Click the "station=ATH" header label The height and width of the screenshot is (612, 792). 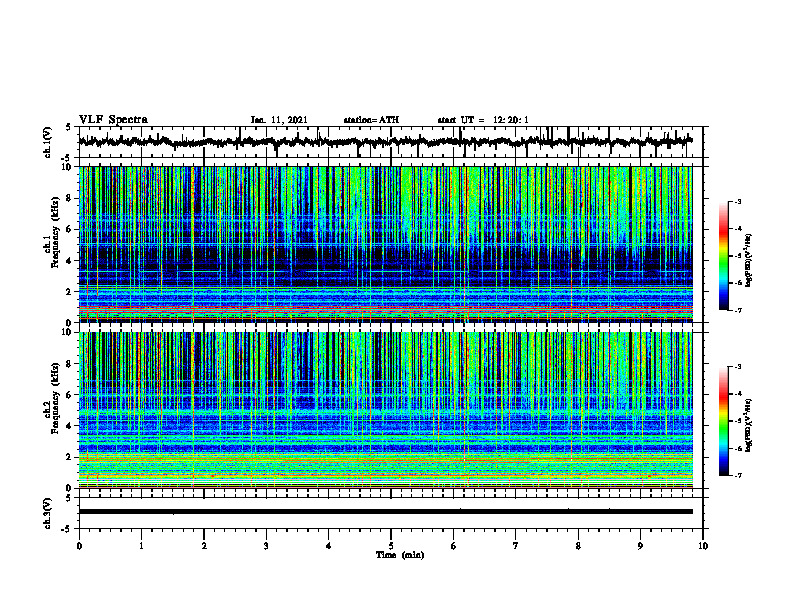pyautogui.click(x=371, y=120)
